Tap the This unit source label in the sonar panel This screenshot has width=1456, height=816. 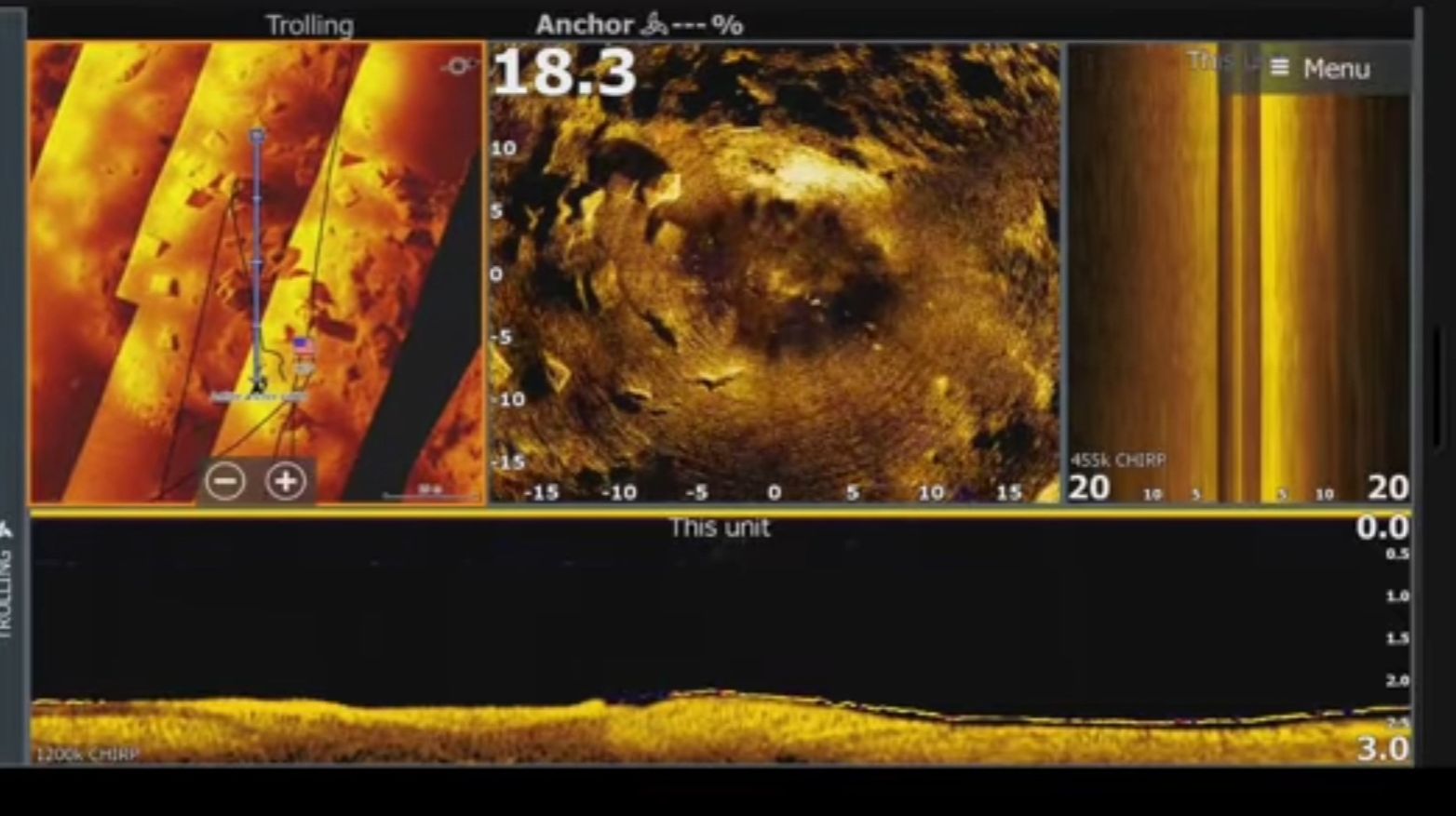pyautogui.click(x=720, y=528)
